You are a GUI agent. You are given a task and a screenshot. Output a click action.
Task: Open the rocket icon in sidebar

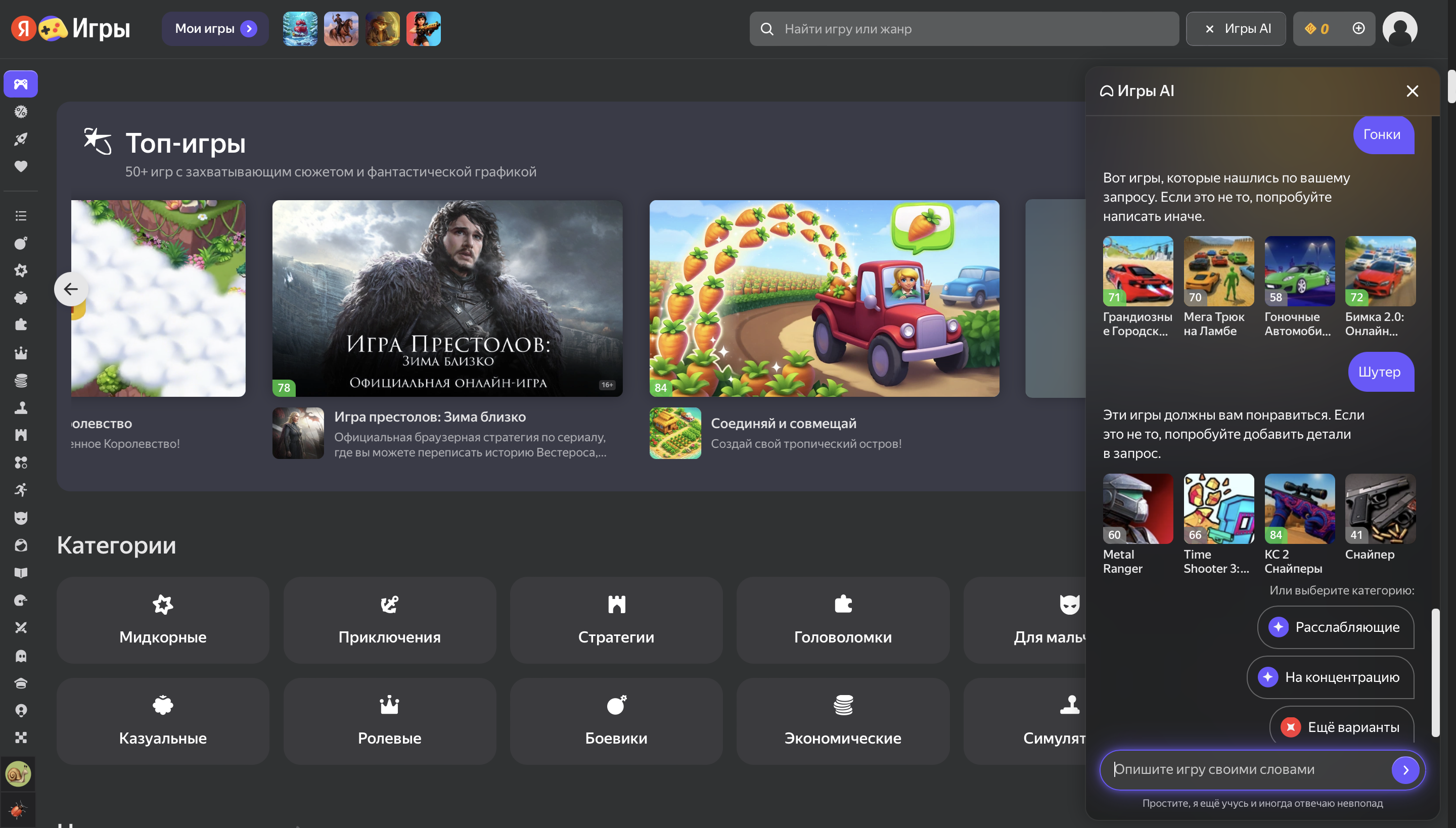point(21,139)
